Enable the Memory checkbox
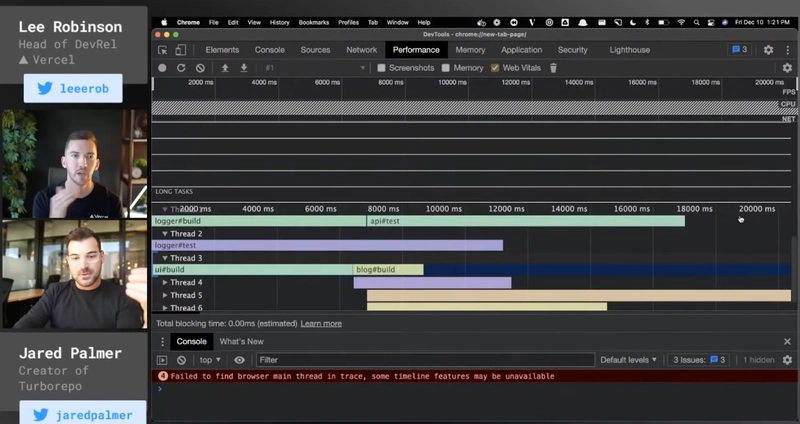This screenshot has width=800, height=424. tap(446, 68)
